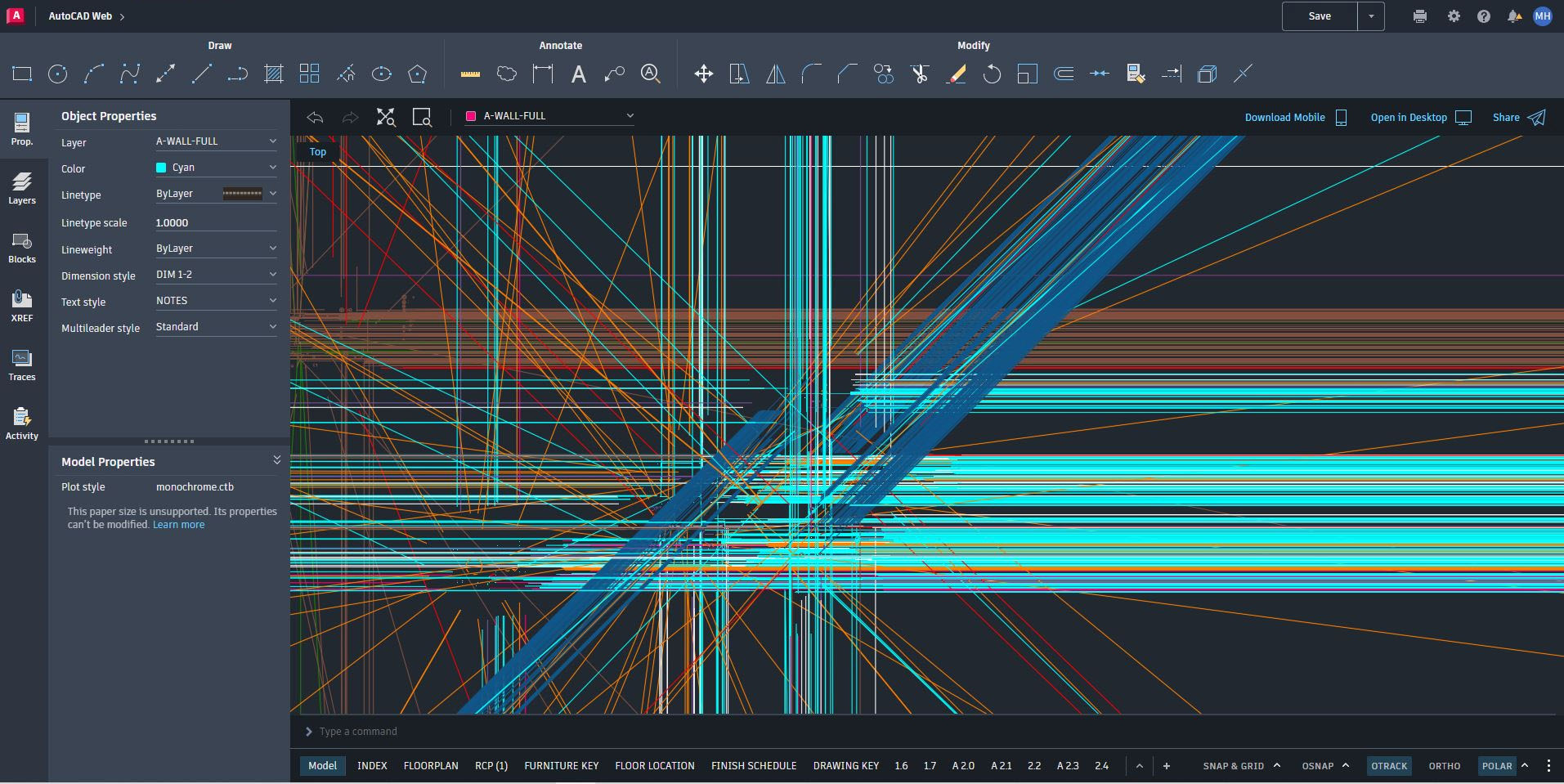Select the Circle draw tool

coord(56,74)
